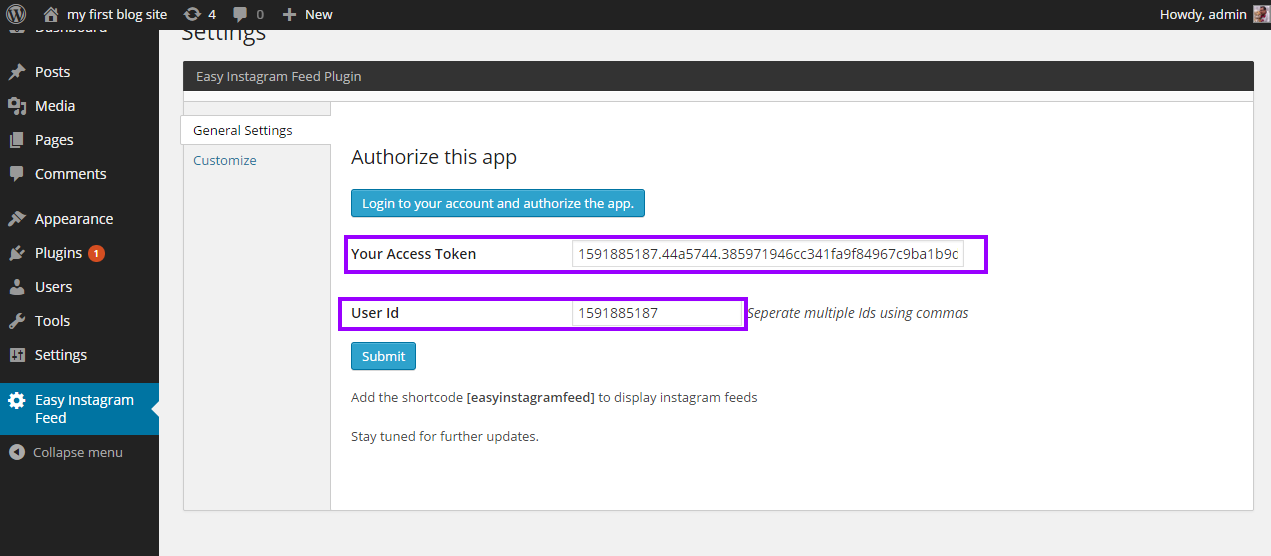Switch to the General Settings tab
1271x556 pixels.
(256, 130)
